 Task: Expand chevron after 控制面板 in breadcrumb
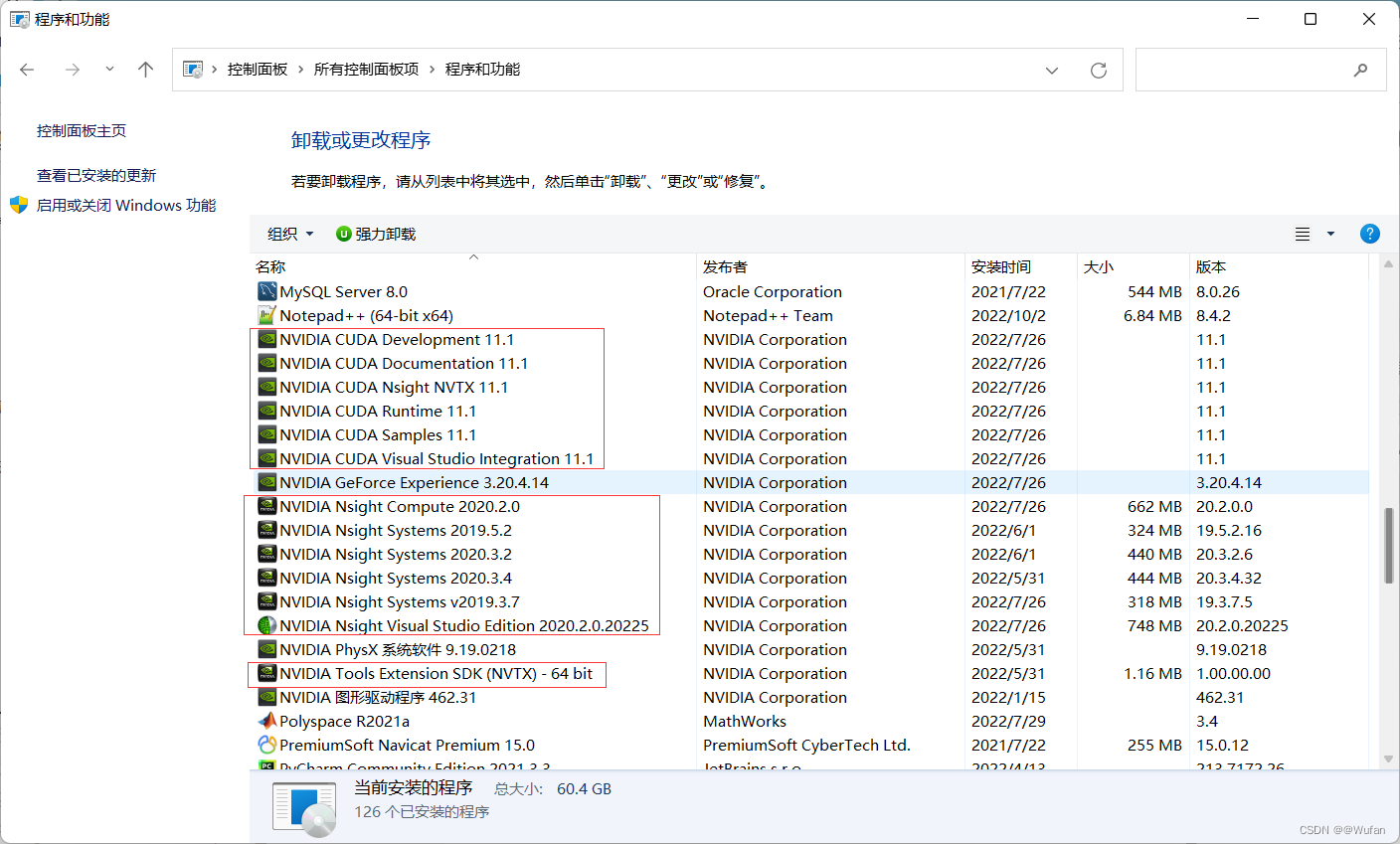[301, 70]
